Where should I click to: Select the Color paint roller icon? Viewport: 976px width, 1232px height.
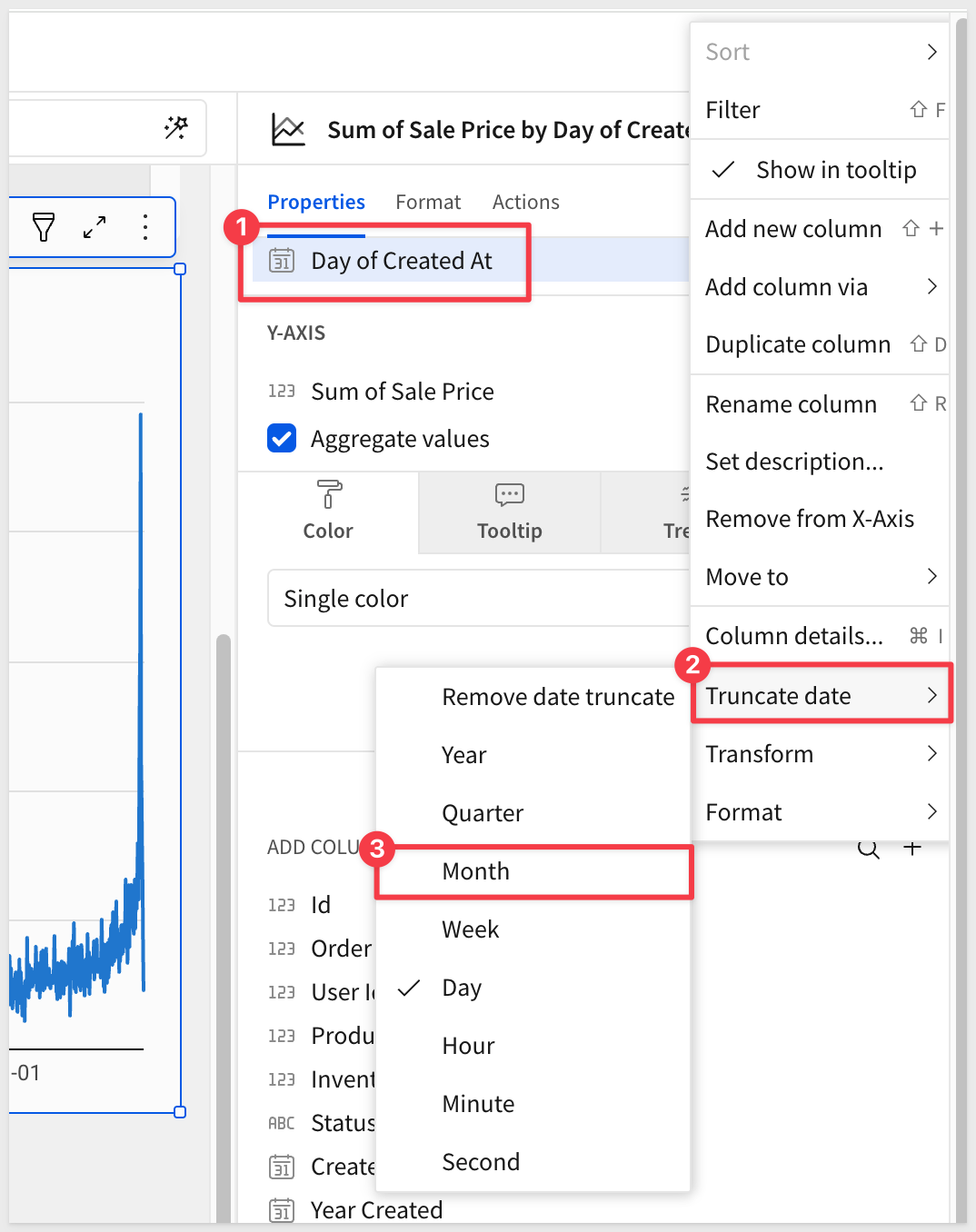click(x=328, y=495)
